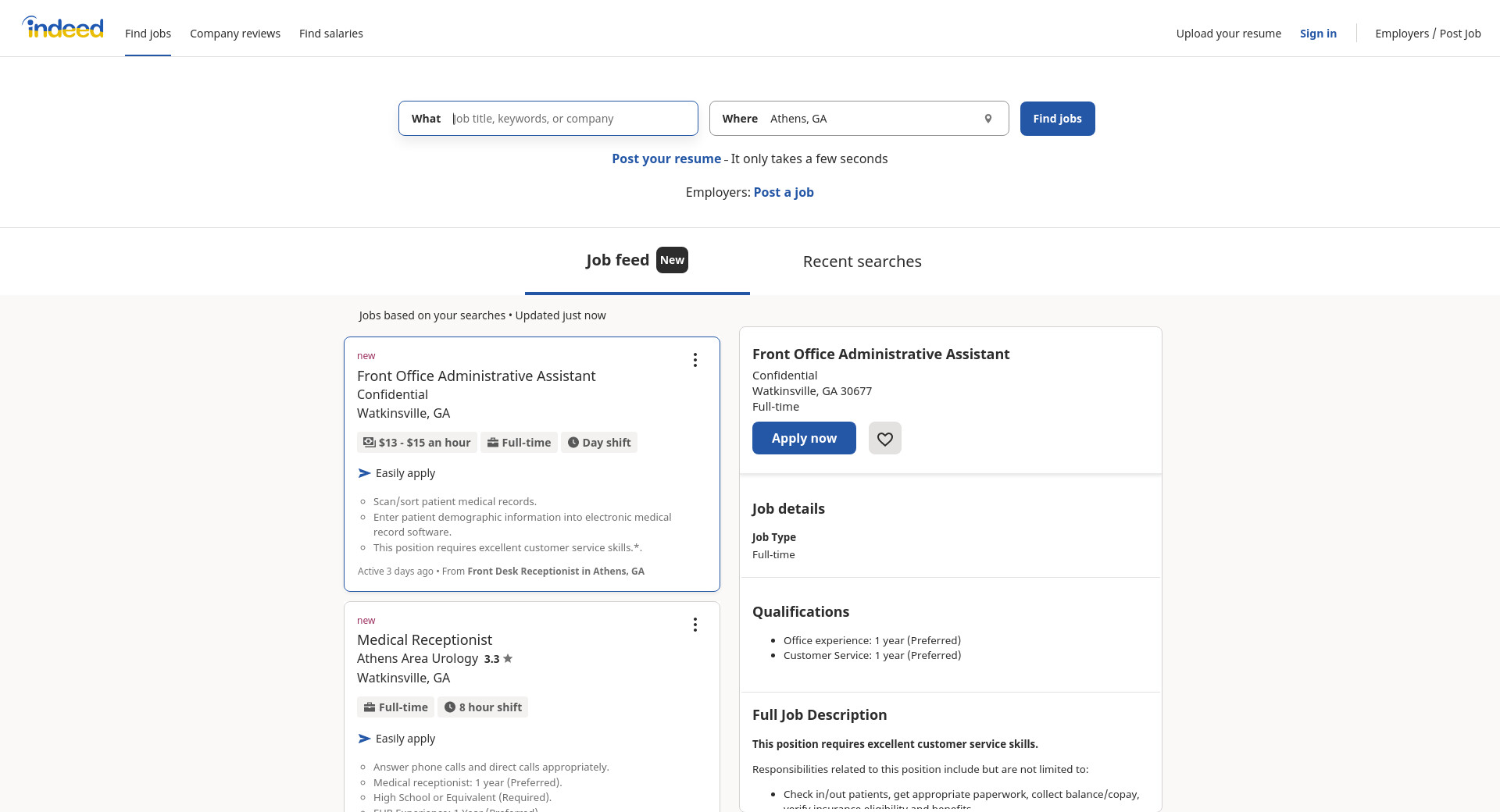Go to Find salaries page

coord(331,34)
